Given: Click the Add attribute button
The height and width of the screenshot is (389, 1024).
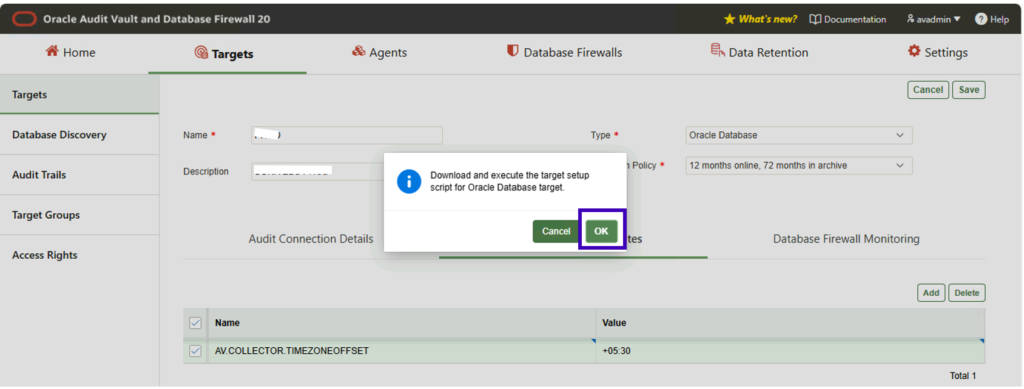Looking at the screenshot, I should tap(931, 293).
